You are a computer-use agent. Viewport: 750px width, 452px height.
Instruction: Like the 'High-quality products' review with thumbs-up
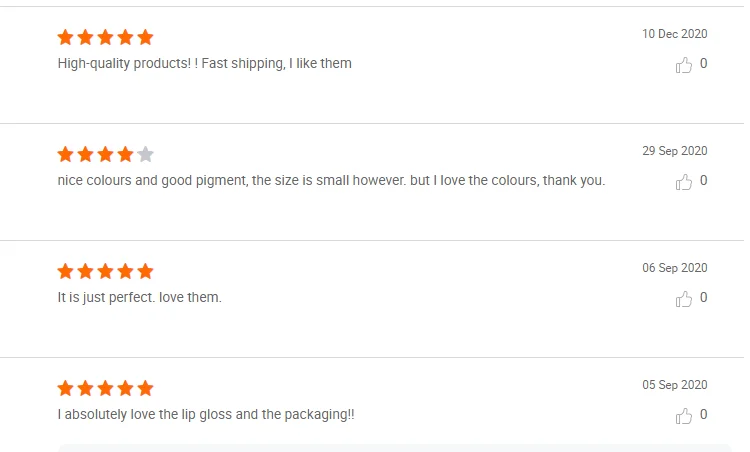coord(684,65)
